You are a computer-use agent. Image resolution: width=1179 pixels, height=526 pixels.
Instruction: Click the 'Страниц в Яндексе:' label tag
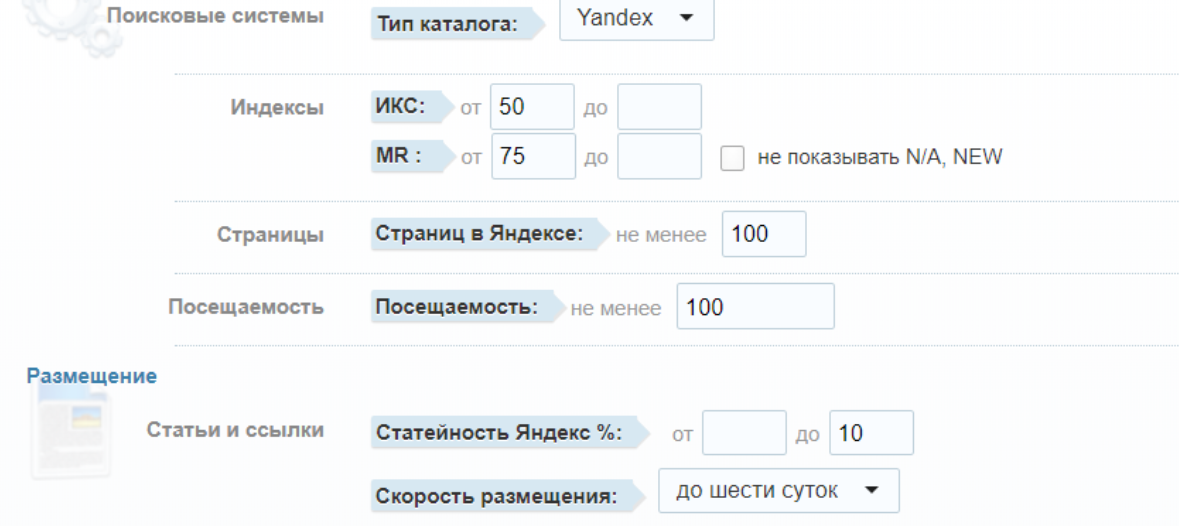click(479, 234)
